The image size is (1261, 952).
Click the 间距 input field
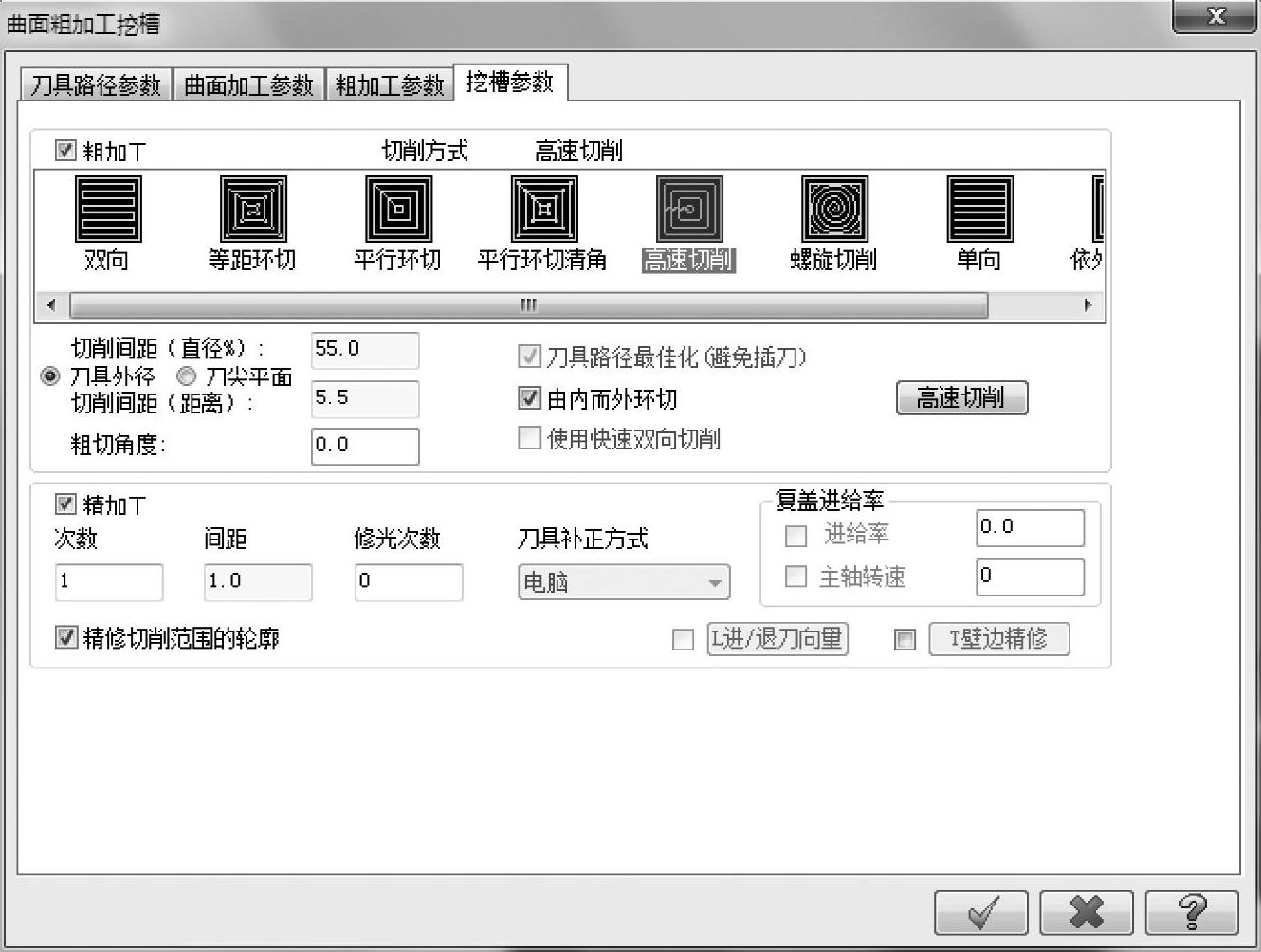[x=258, y=582]
